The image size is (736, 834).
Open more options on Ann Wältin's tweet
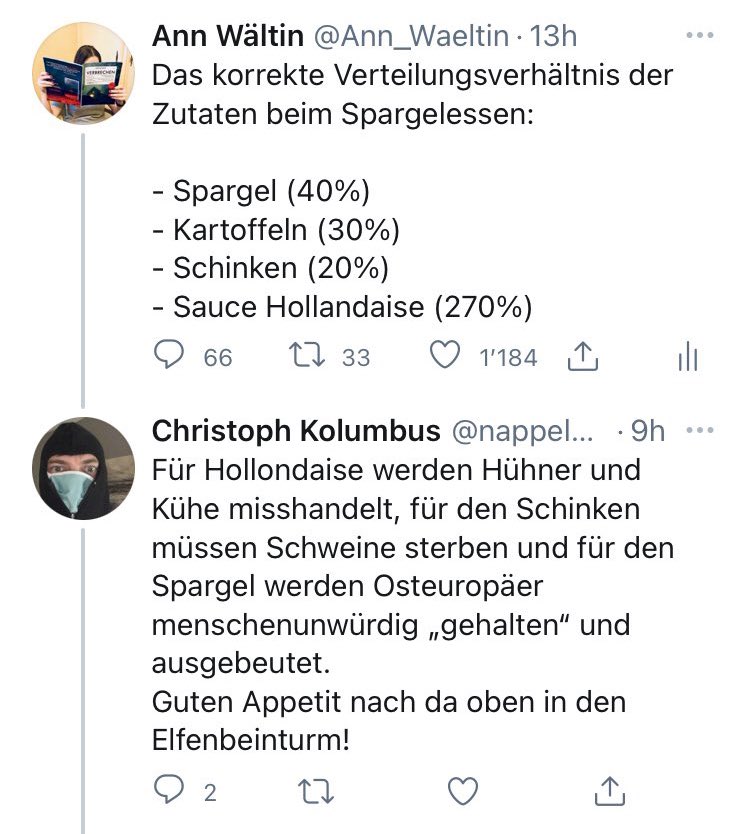point(697,35)
